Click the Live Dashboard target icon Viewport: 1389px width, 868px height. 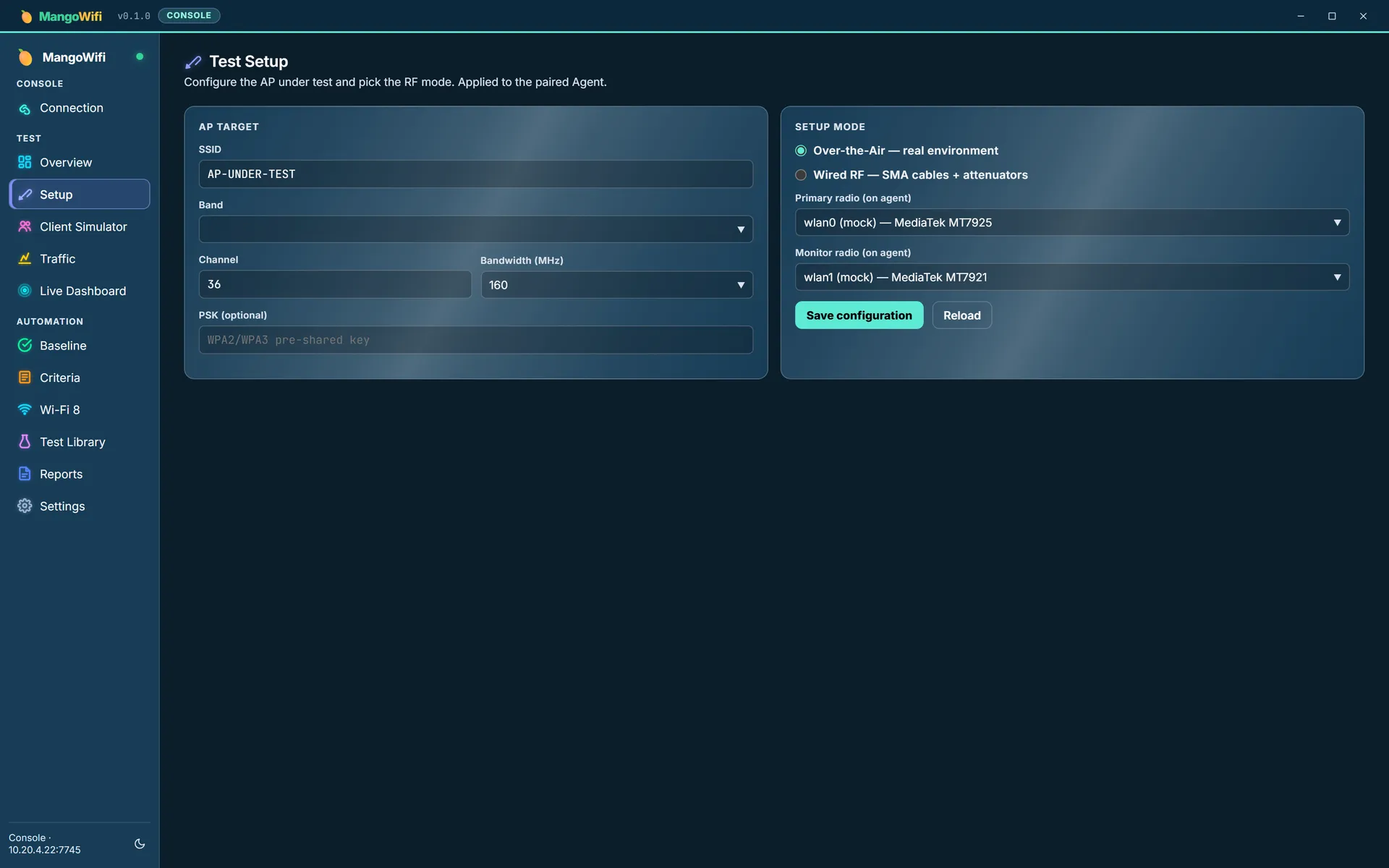[x=25, y=291]
